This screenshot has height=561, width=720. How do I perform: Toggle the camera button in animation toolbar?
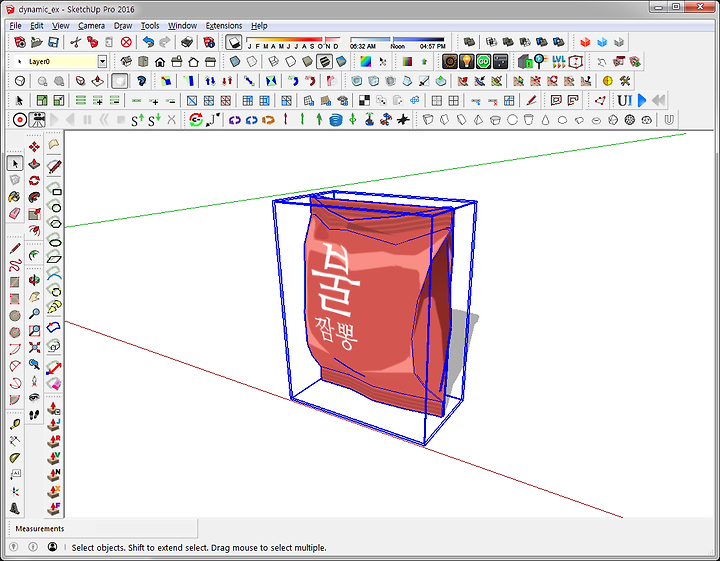[x=37, y=120]
